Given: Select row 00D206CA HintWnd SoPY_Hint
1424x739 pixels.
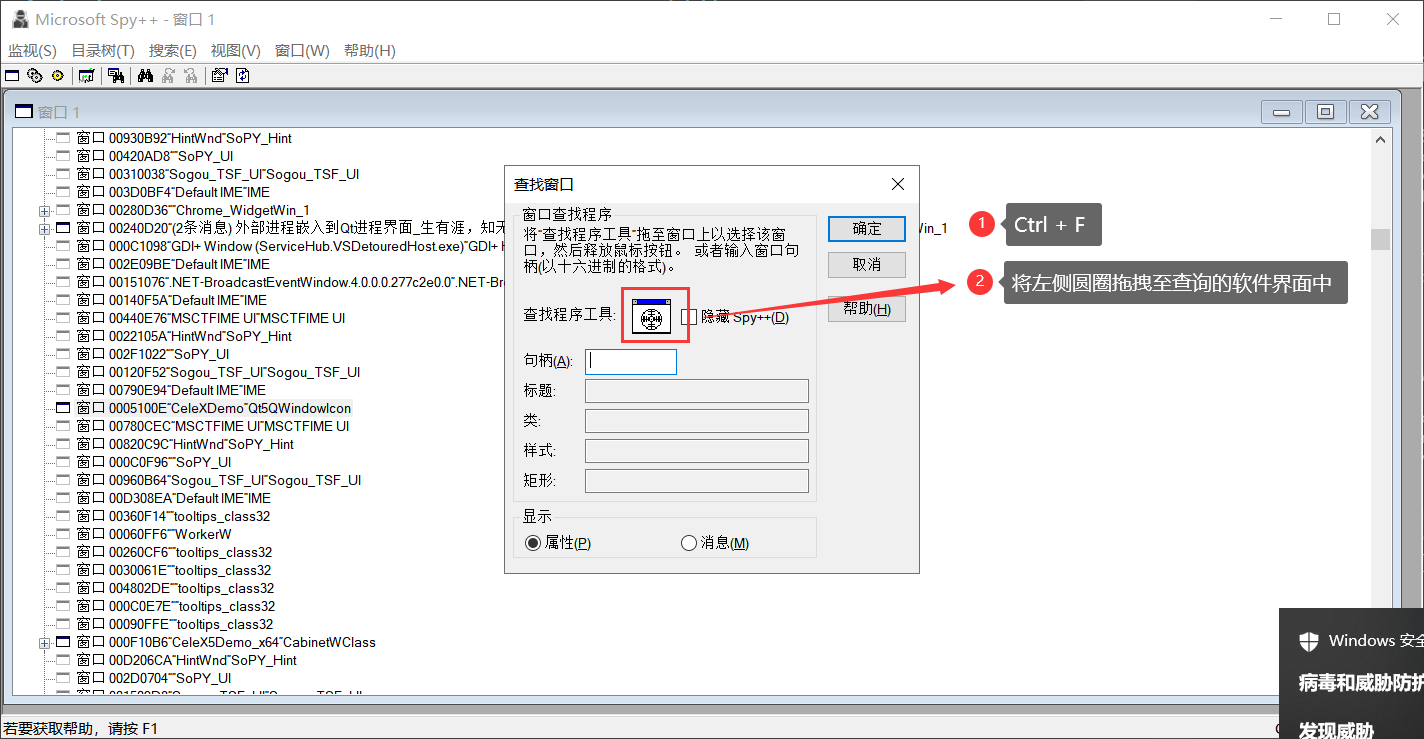Looking at the screenshot, I should click(187, 660).
